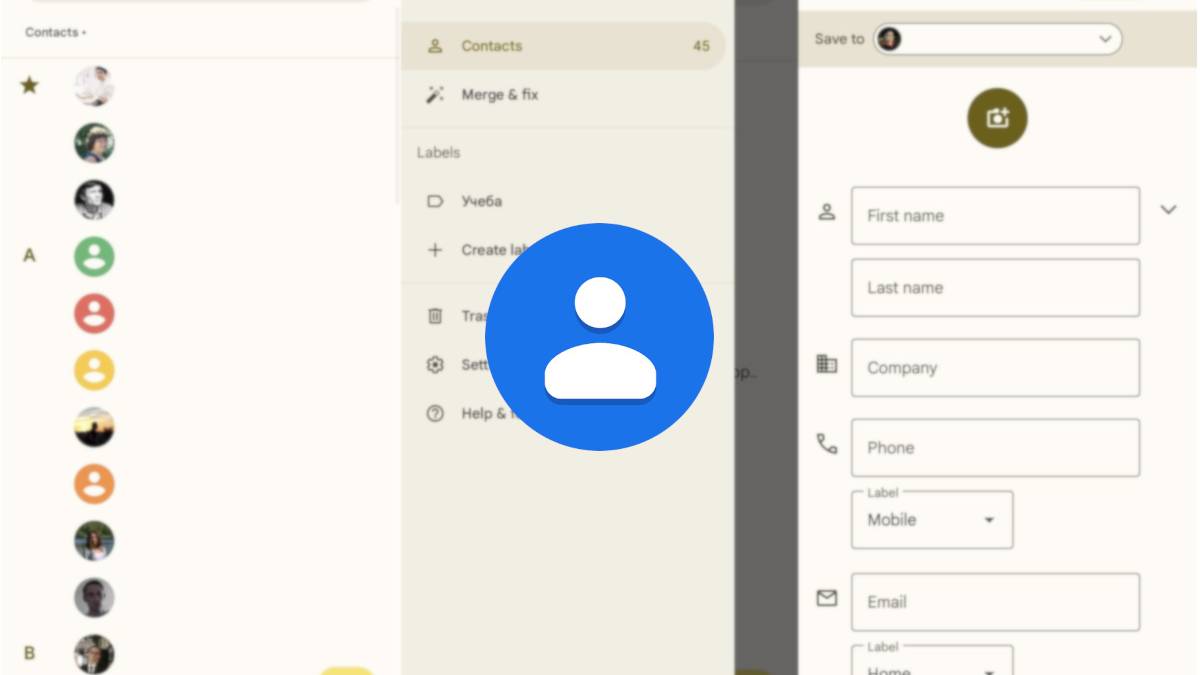Click the Phone field
Screen dimensions: 1200x675
coord(995,448)
